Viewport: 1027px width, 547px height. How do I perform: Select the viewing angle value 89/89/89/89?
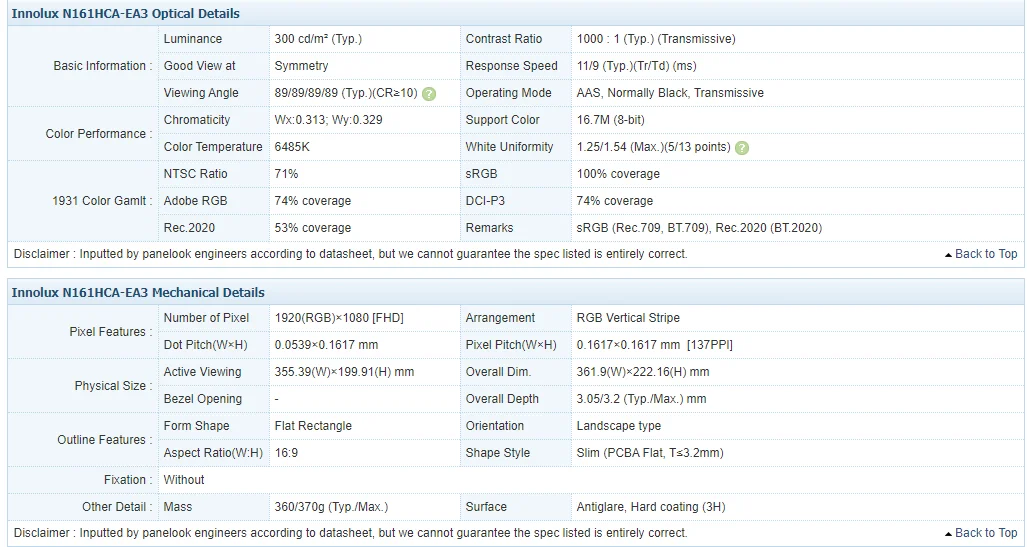[x=346, y=93]
